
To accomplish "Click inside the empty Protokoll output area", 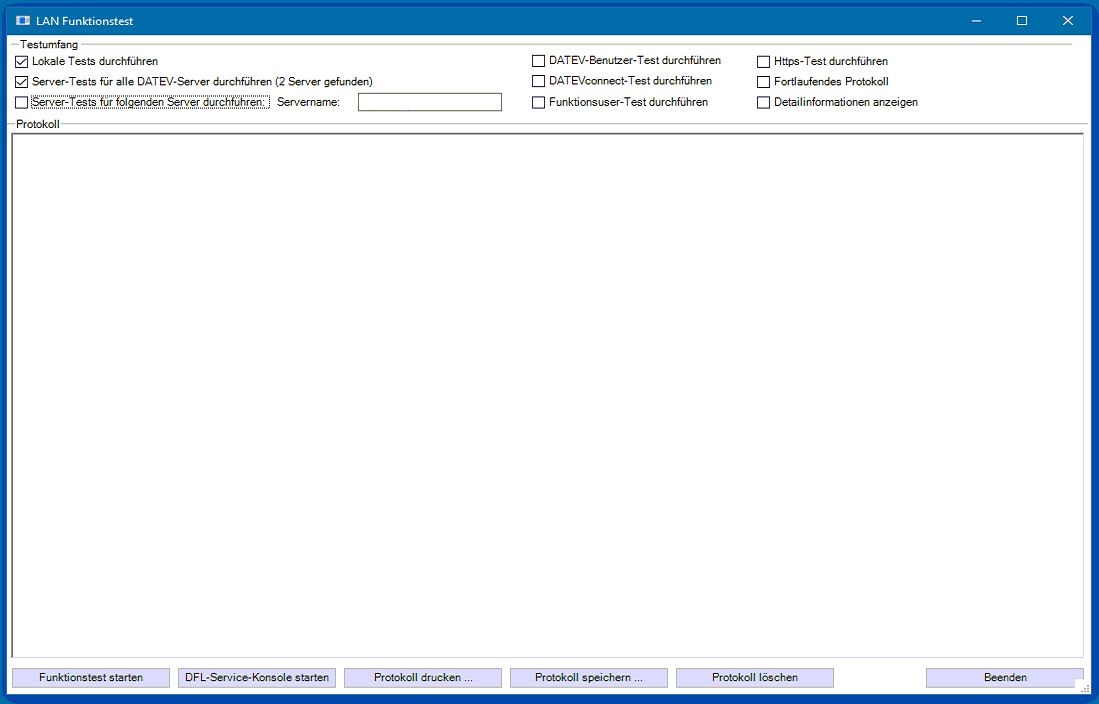I will click(547, 395).
